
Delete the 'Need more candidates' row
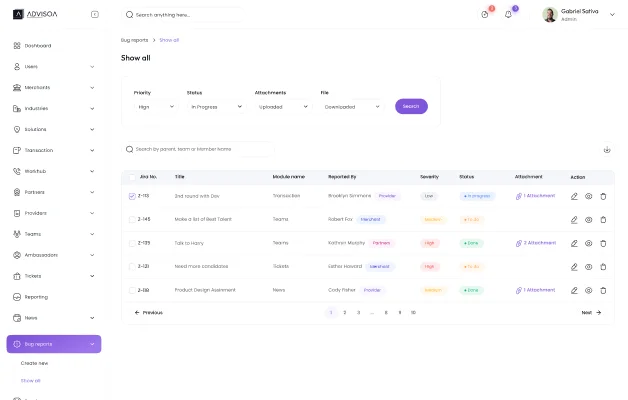603,267
